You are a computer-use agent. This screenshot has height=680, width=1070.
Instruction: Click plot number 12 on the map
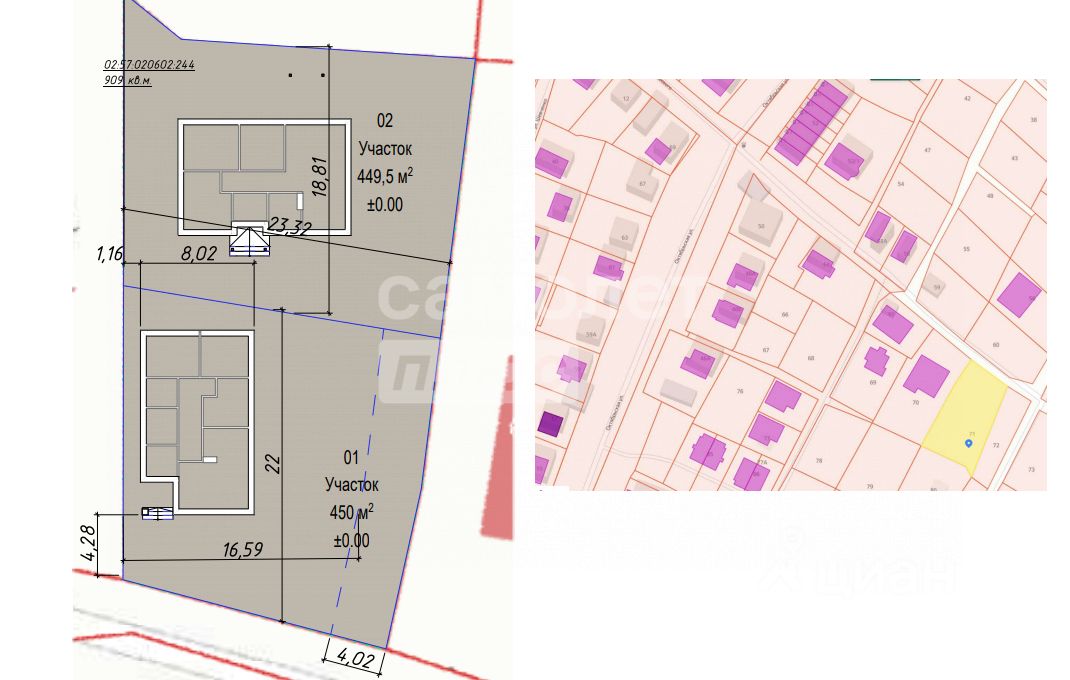tap(626, 99)
